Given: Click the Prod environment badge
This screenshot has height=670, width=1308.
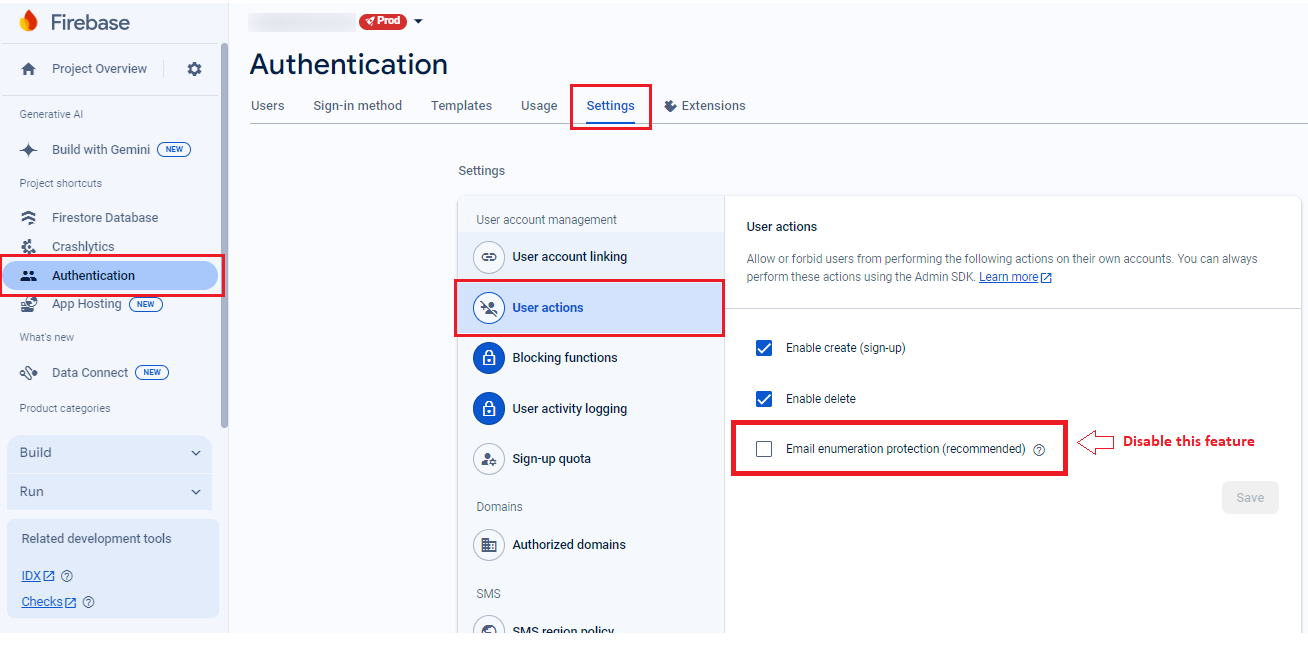Looking at the screenshot, I should point(383,21).
